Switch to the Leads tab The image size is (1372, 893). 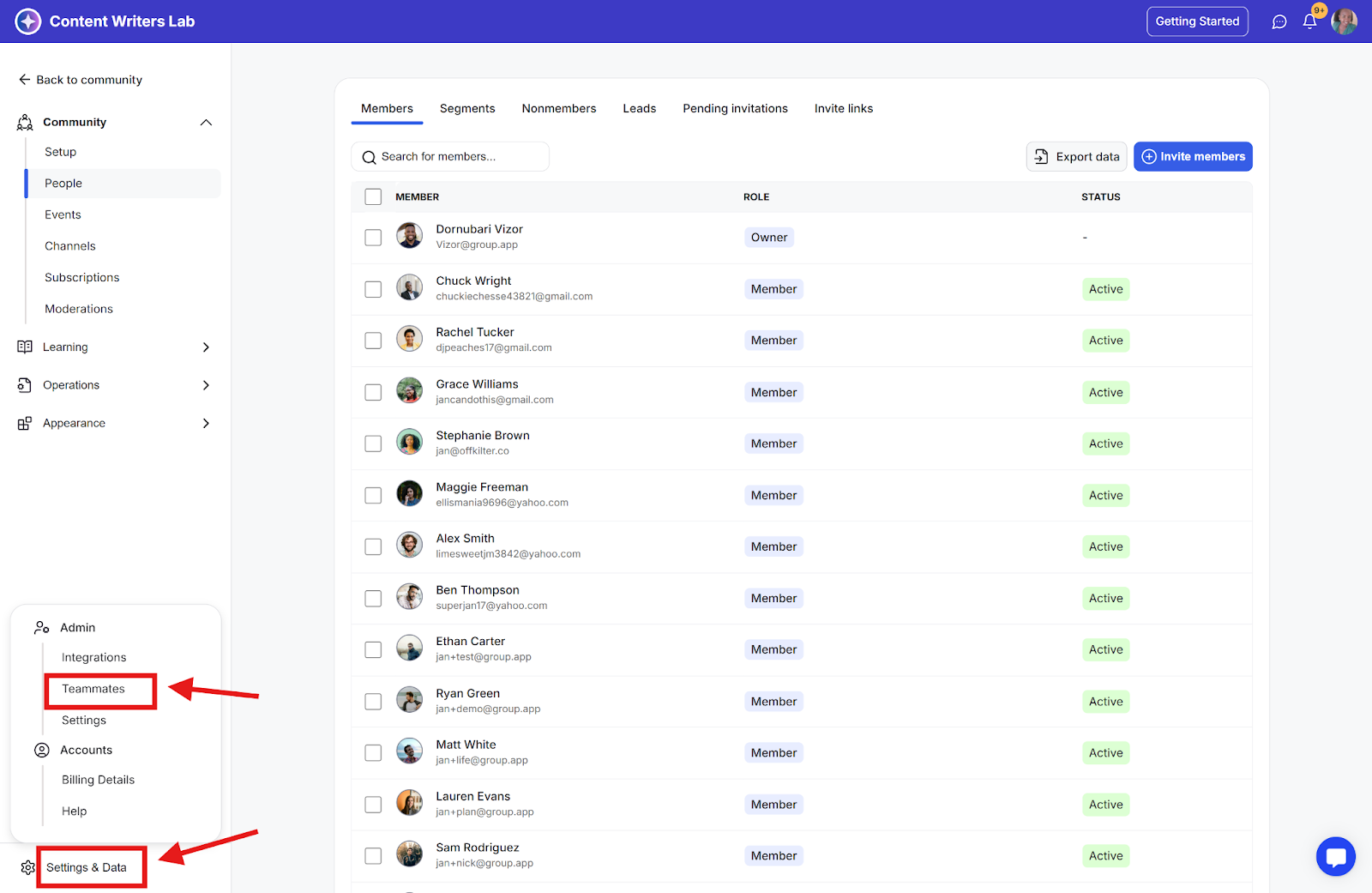coord(640,108)
